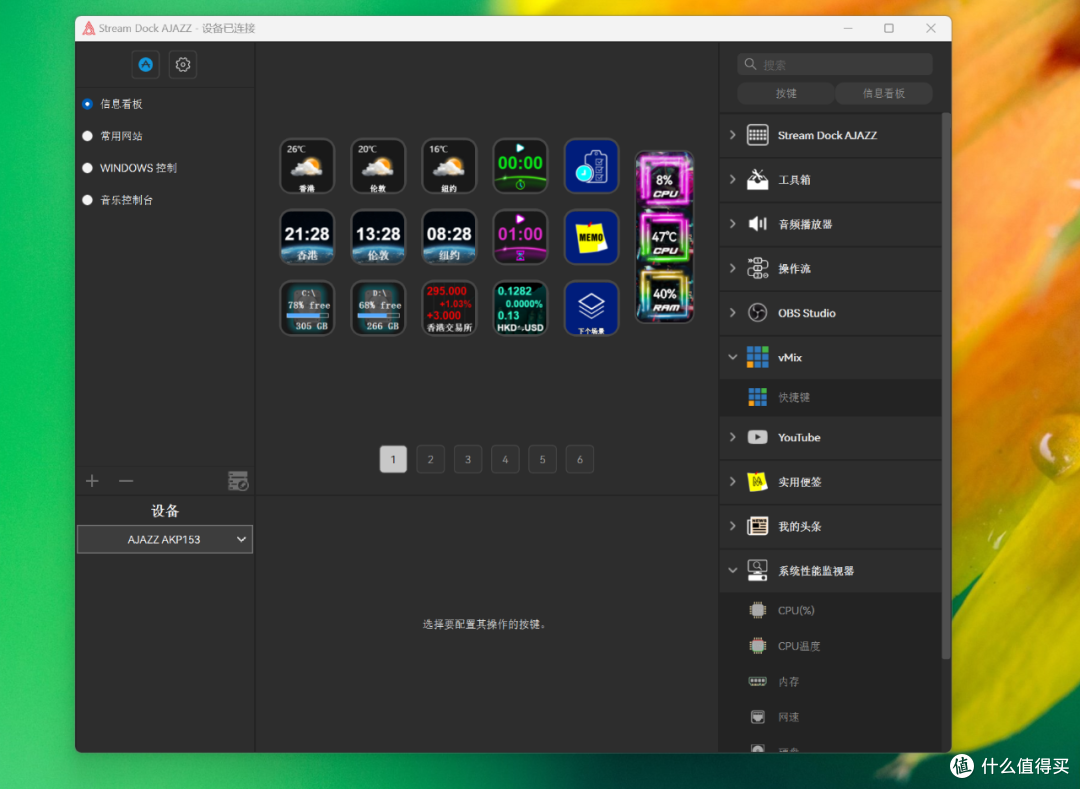Select the pink 01:00 countdown timer key

tap(520, 237)
